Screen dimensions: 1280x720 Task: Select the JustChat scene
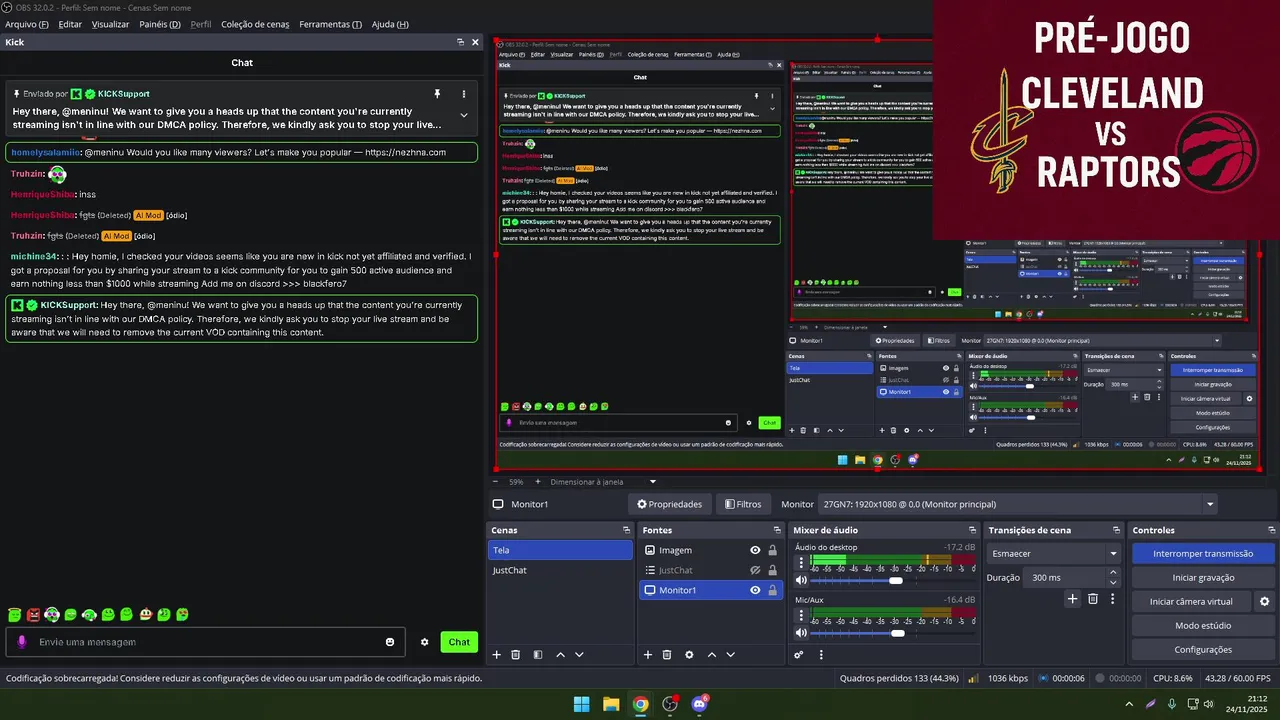point(560,570)
